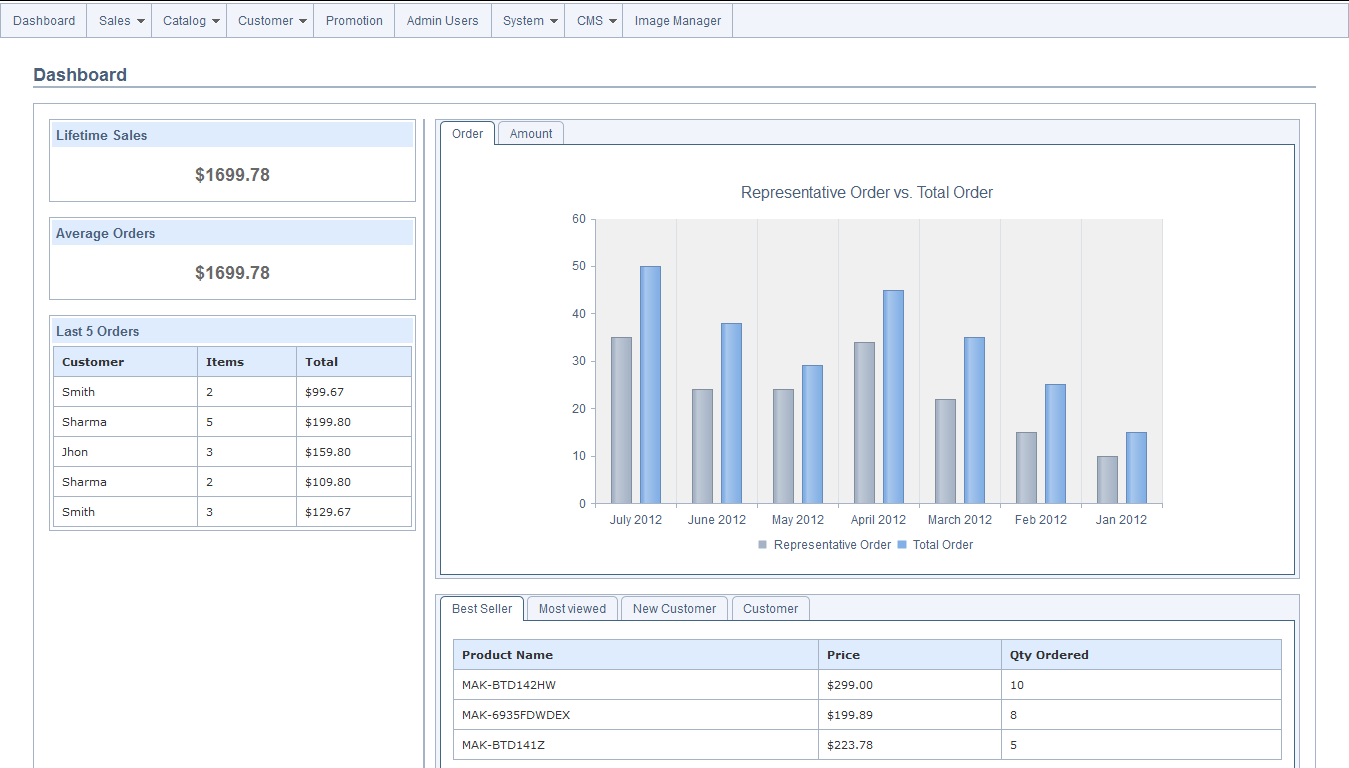
Task: Select the Order chart tab
Action: click(x=467, y=134)
